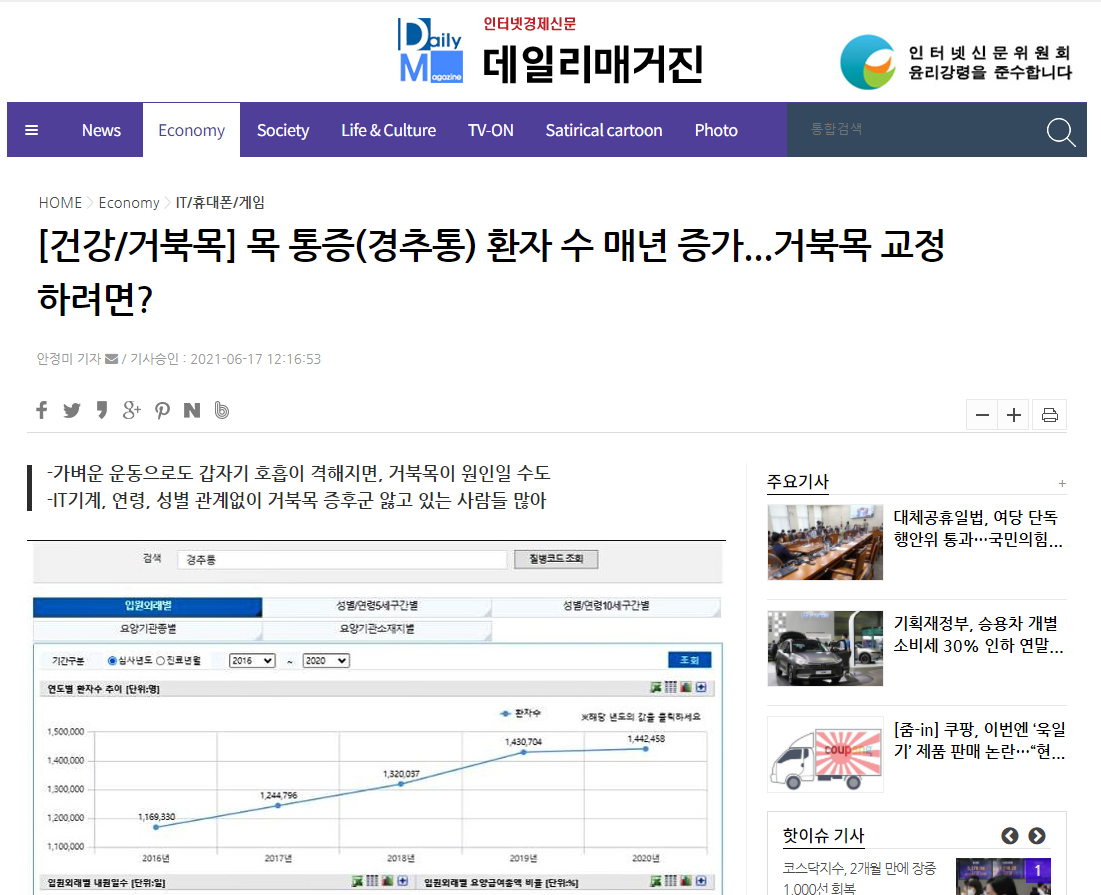Share via Google Plus icon
Image resolution: width=1101 pixels, height=895 pixels.
pos(131,410)
